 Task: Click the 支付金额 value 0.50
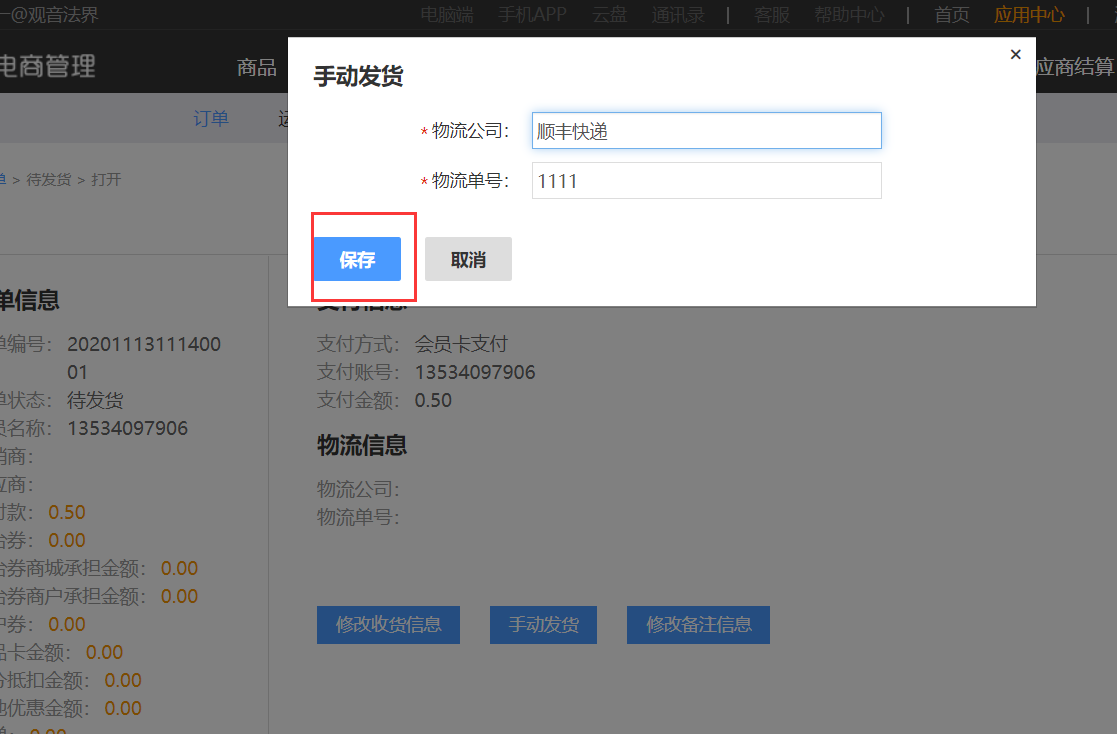[x=433, y=400]
